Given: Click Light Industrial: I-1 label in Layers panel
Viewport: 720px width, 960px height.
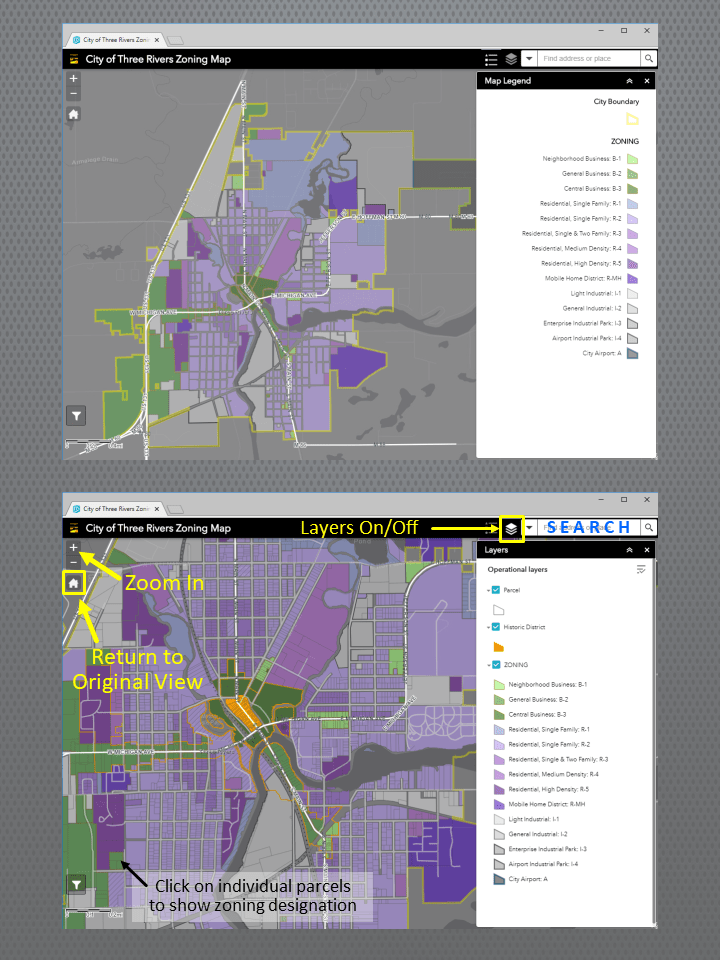Looking at the screenshot, I should pos(534,819).
